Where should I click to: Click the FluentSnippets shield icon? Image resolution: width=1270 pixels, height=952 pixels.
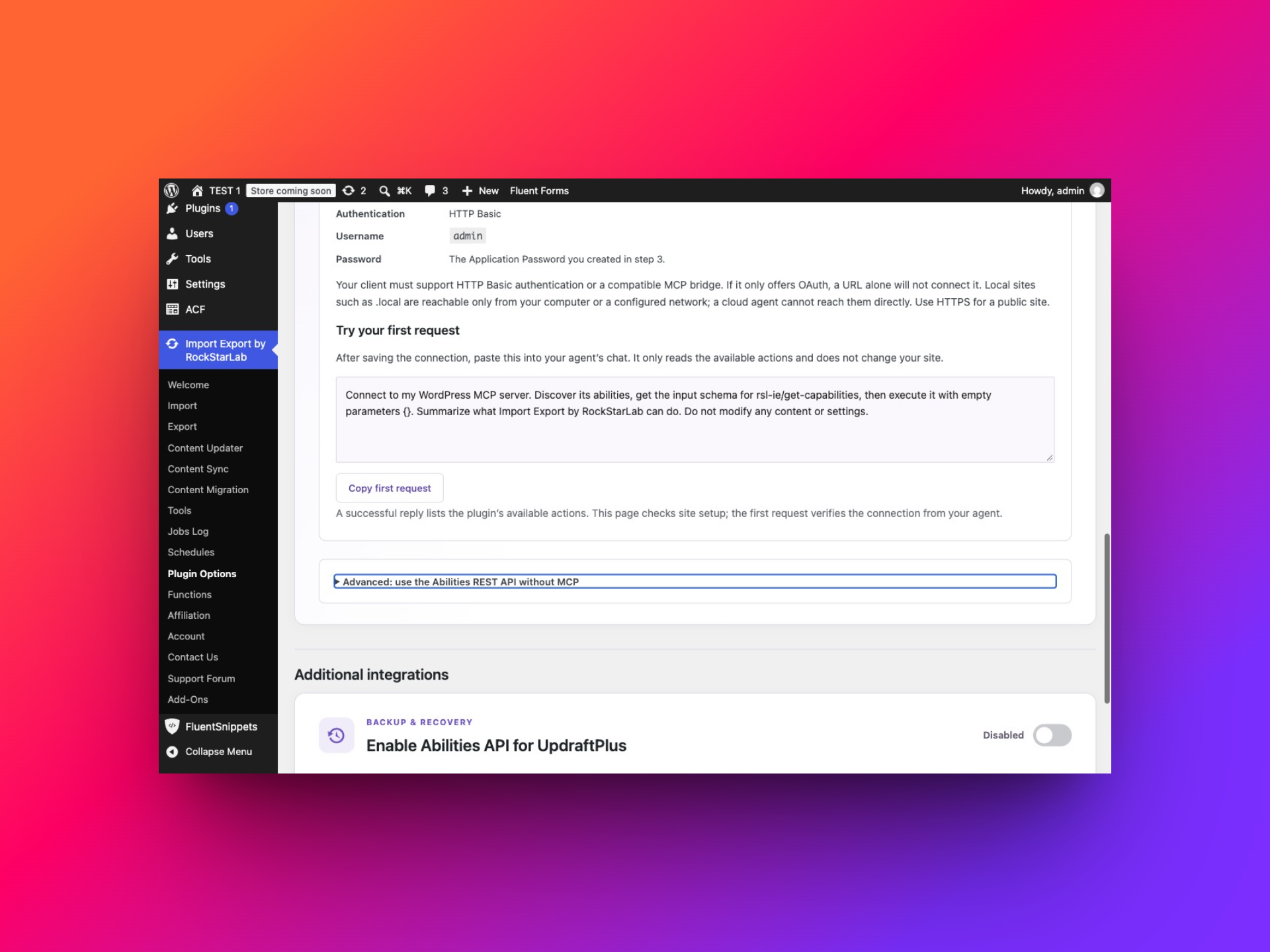[172, 726]
